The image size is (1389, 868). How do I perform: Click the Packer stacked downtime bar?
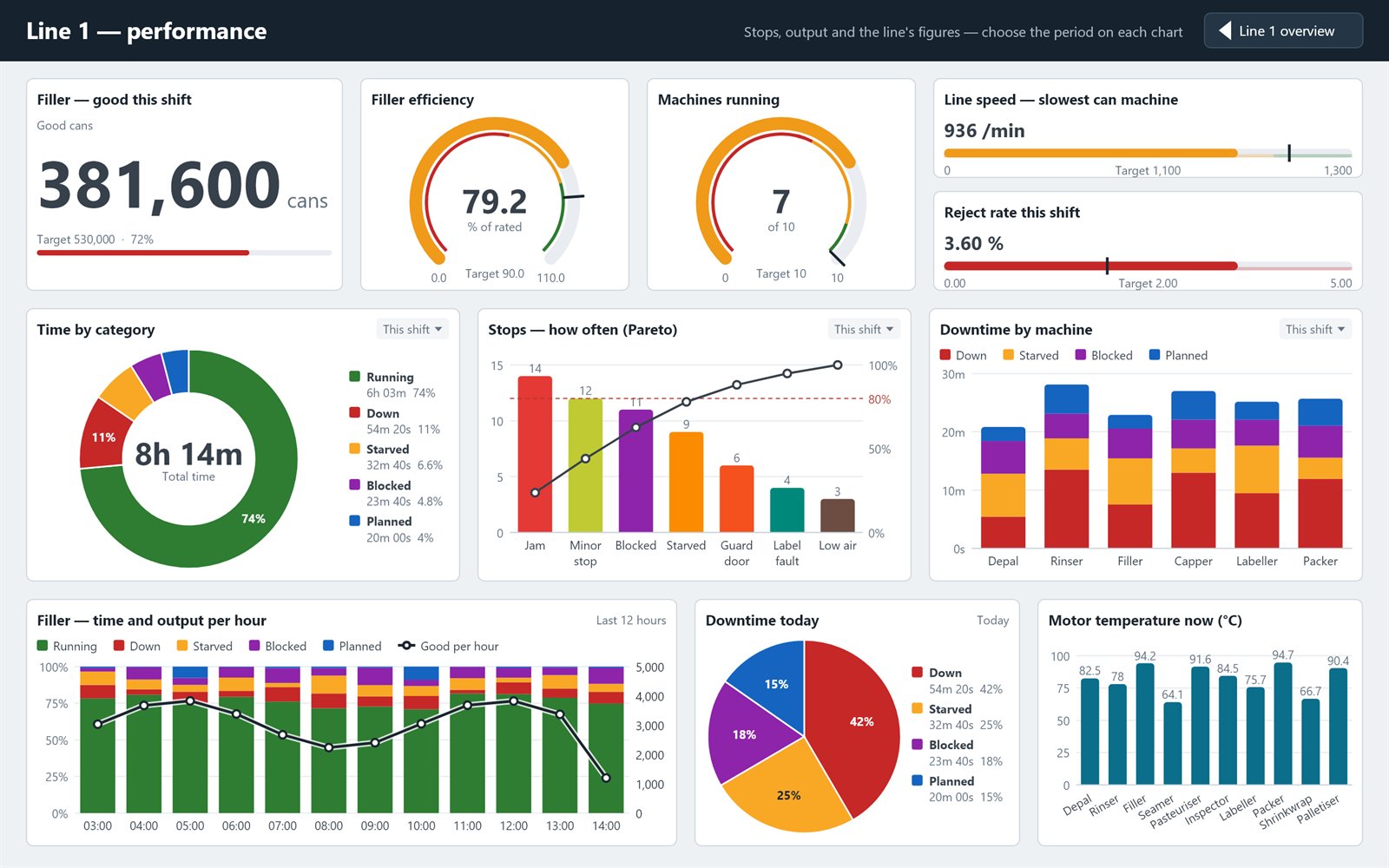click(1320, 473)
